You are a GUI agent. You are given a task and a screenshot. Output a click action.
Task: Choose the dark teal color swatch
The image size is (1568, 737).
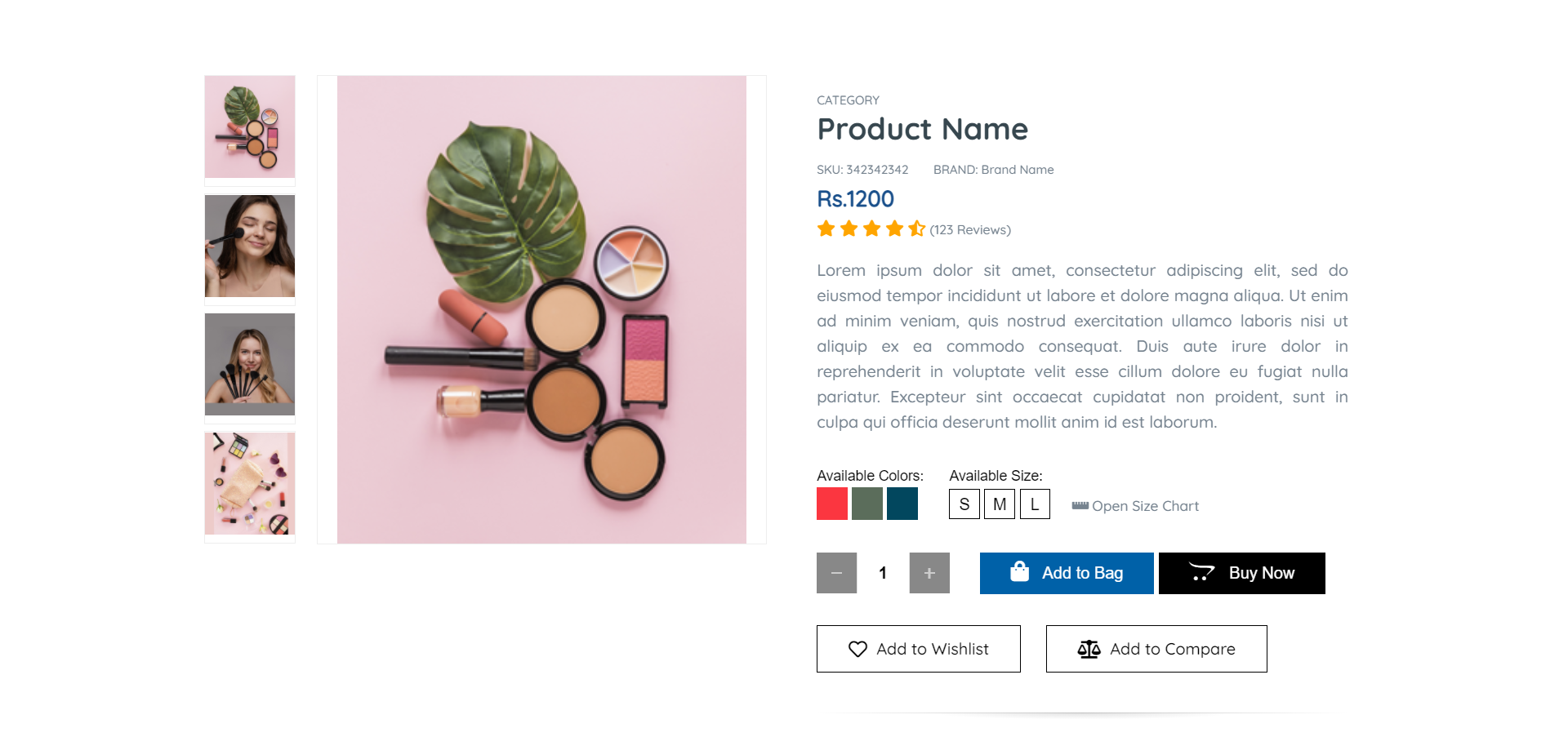[x=902, y=504]
